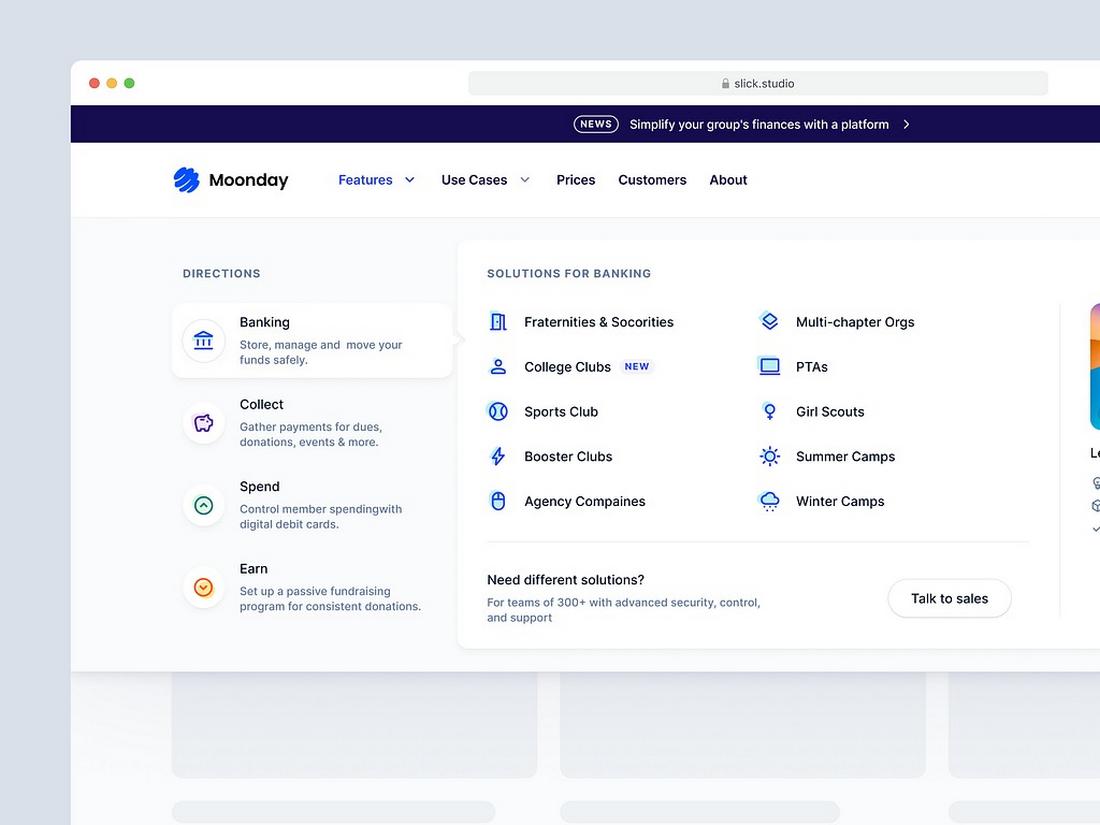Select the Banking bank building icon

(204, 340)
